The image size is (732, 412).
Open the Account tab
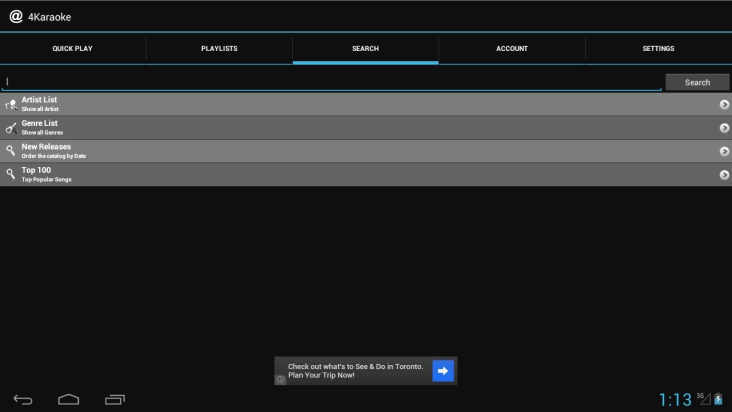tap(512, 49)
